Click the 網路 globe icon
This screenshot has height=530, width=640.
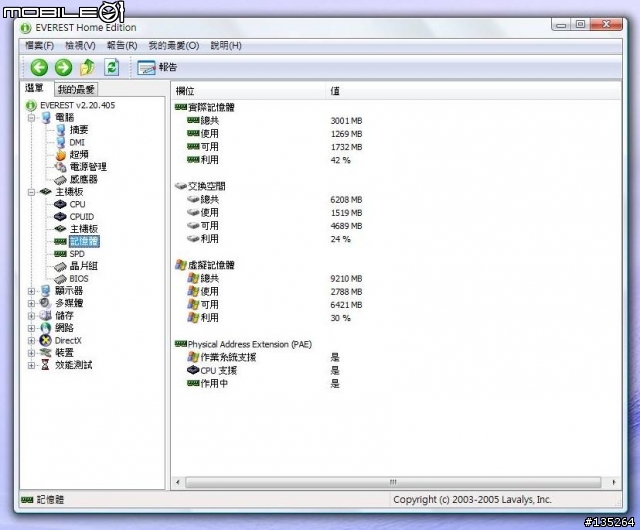[45, 328]
